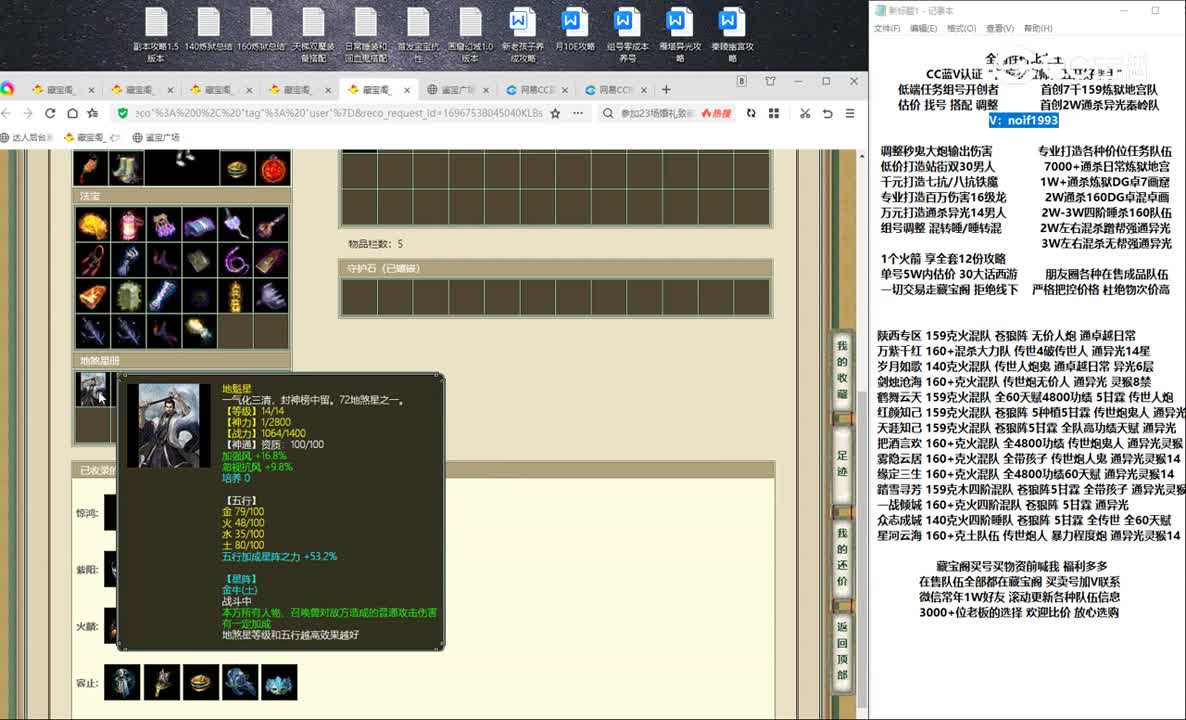Image resolution: width=1186 pixels, height=720 pixels.
Task: Click the red 热搜 hot-search label
Action: click(x=716, y=113)
